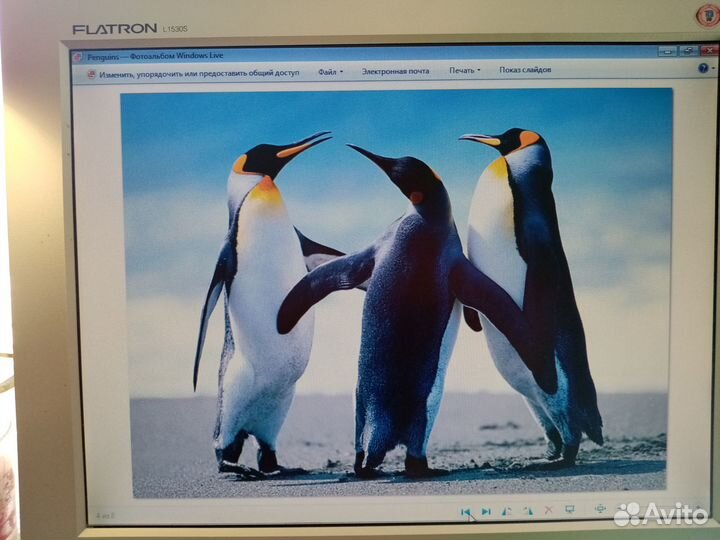Open the Файл dropdown menu
Viewport: 720px width, 540px height.
[330, 71]
